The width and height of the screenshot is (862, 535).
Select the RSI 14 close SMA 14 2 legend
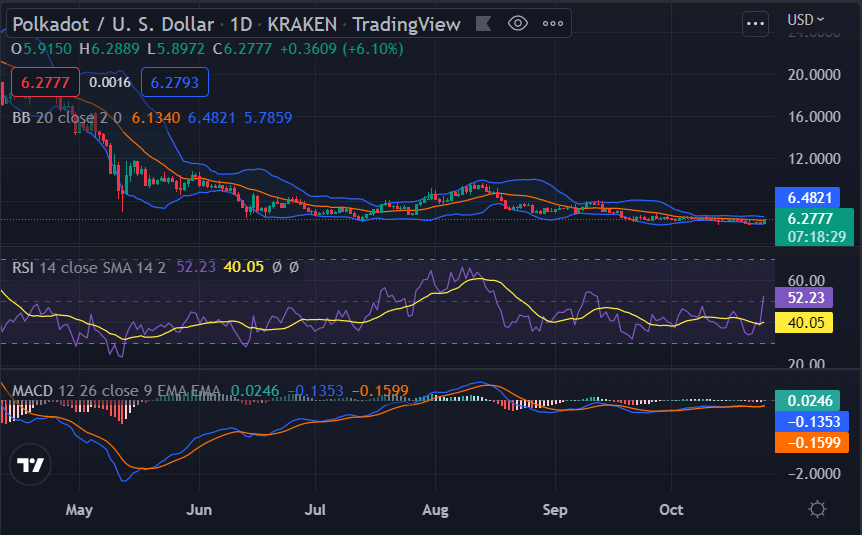89,268
